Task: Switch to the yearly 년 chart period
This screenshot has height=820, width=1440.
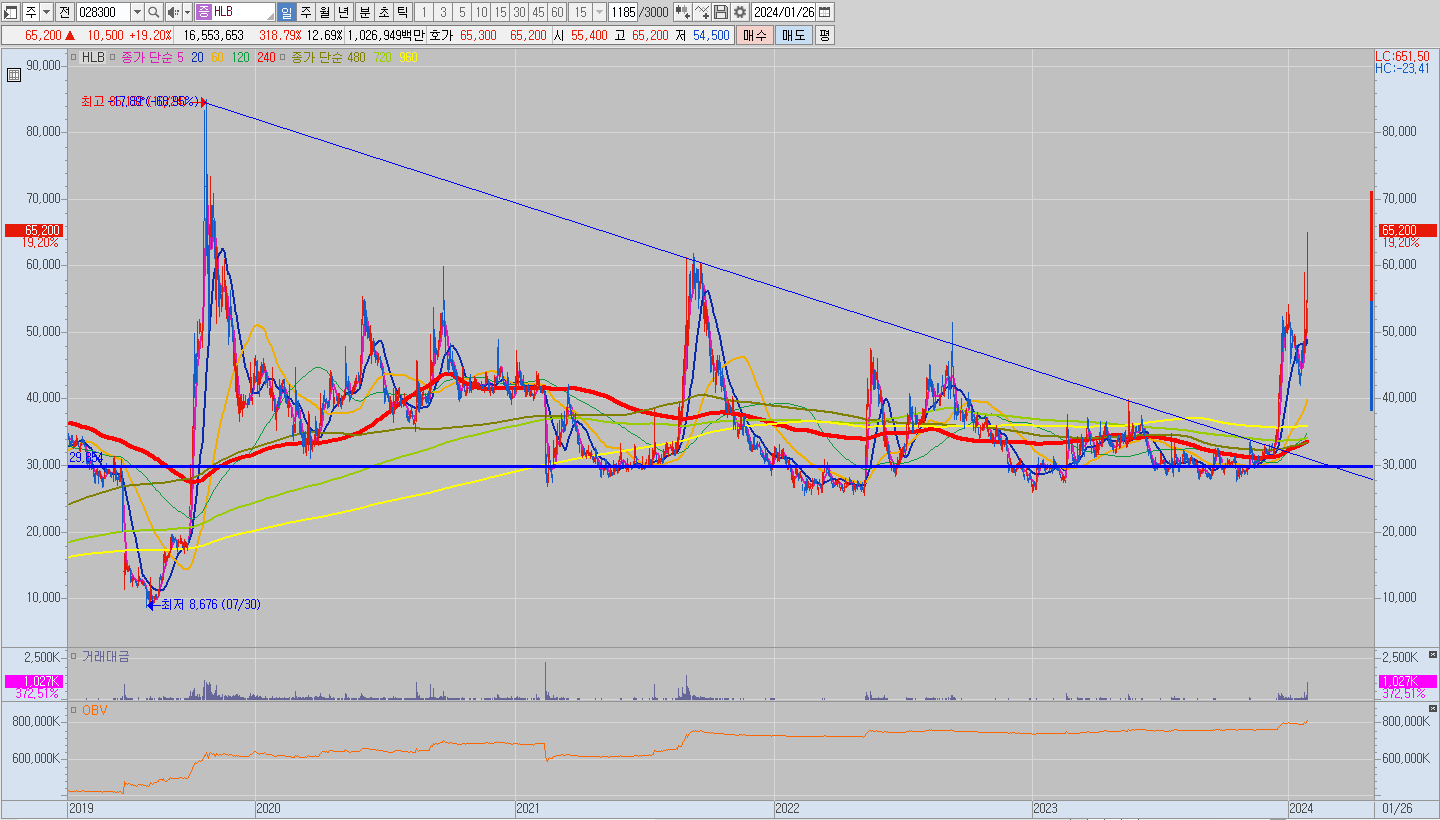Action: click(343, 12)
